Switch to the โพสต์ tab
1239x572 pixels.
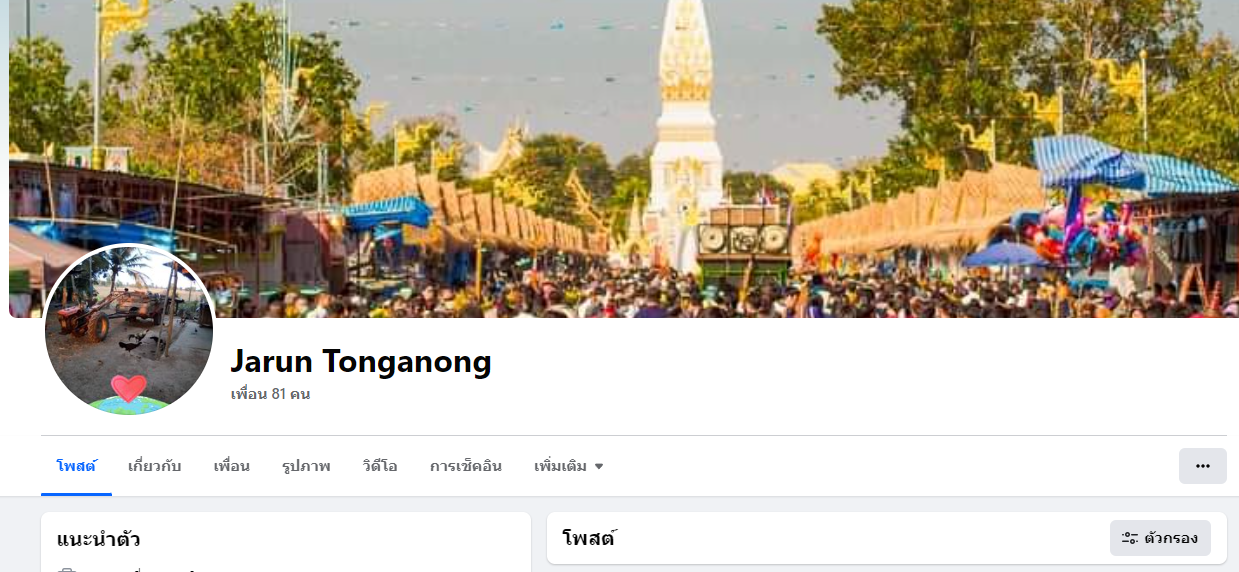point(76,466)
